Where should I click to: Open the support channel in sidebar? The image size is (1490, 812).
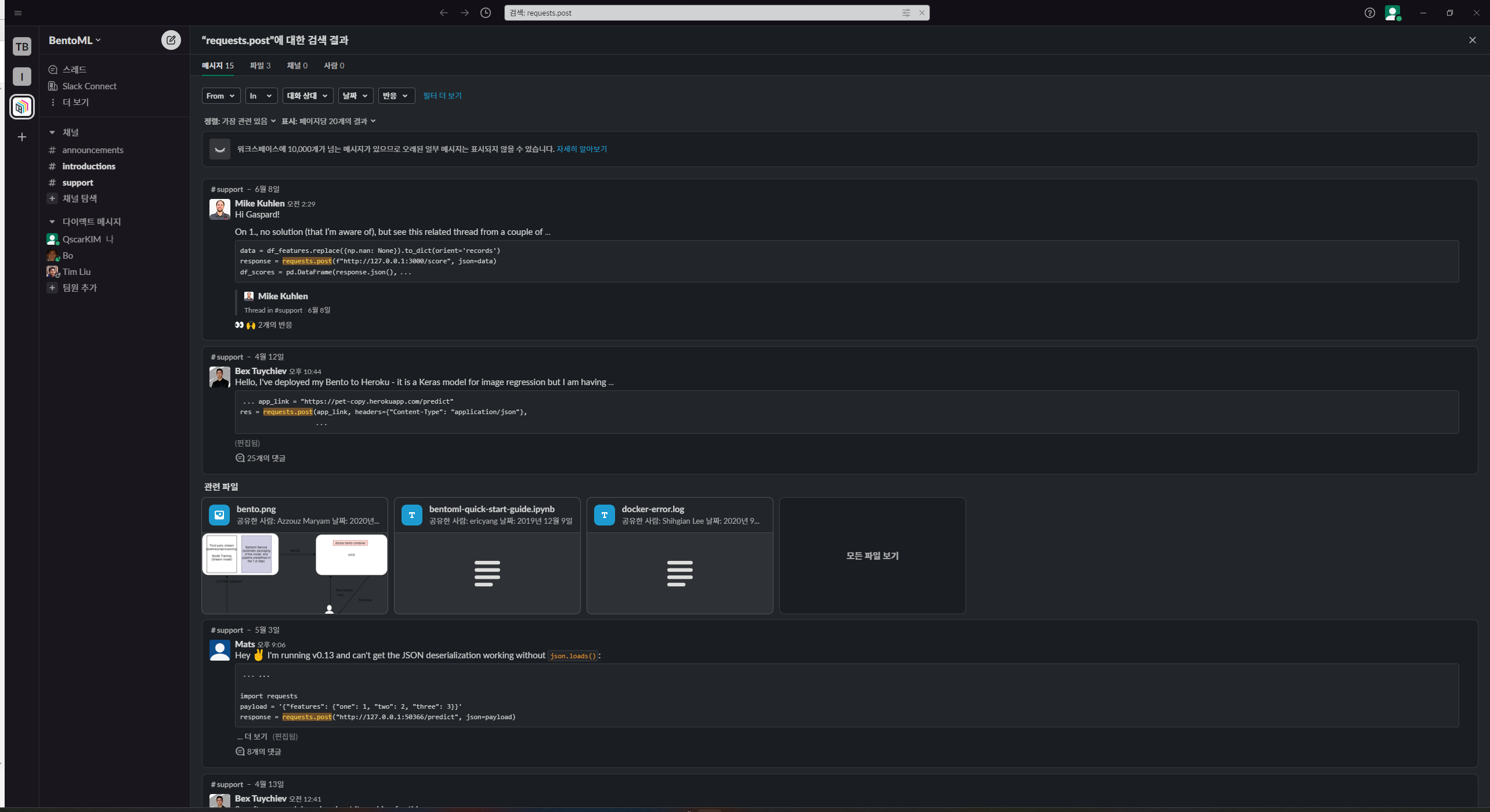click(x=78, y=183)
